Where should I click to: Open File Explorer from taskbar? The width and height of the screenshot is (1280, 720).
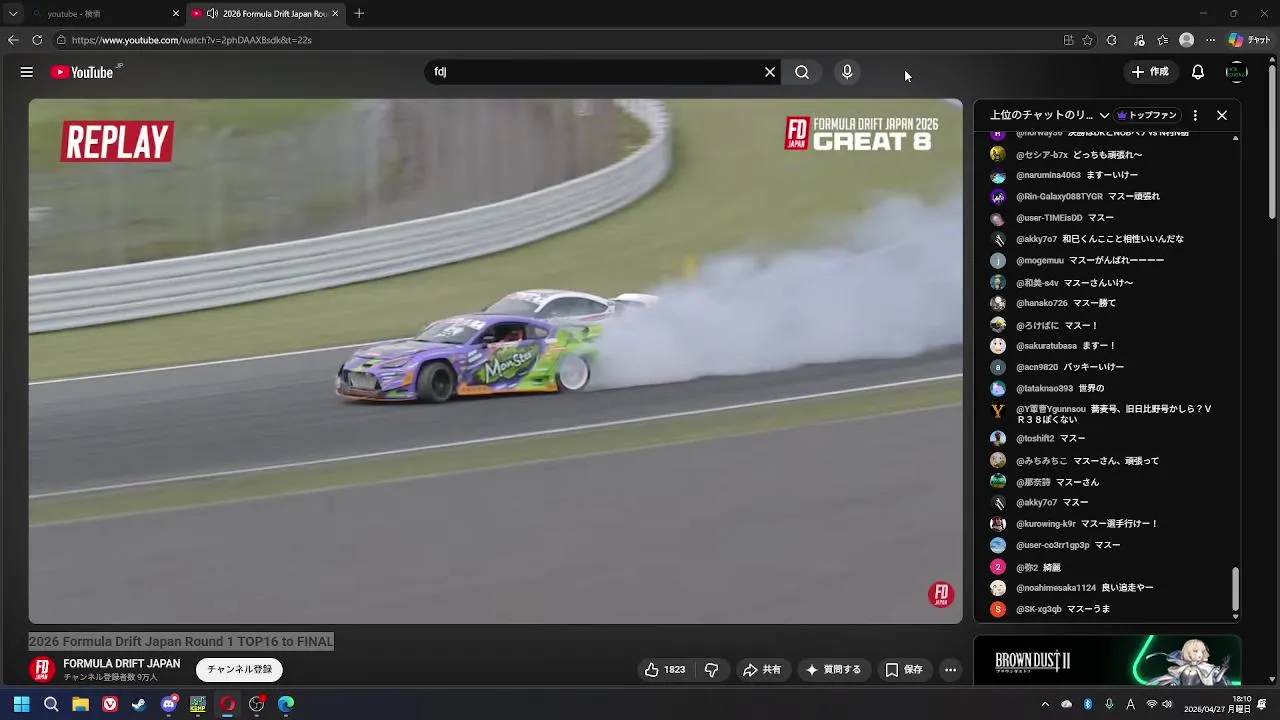pos(80,704)
